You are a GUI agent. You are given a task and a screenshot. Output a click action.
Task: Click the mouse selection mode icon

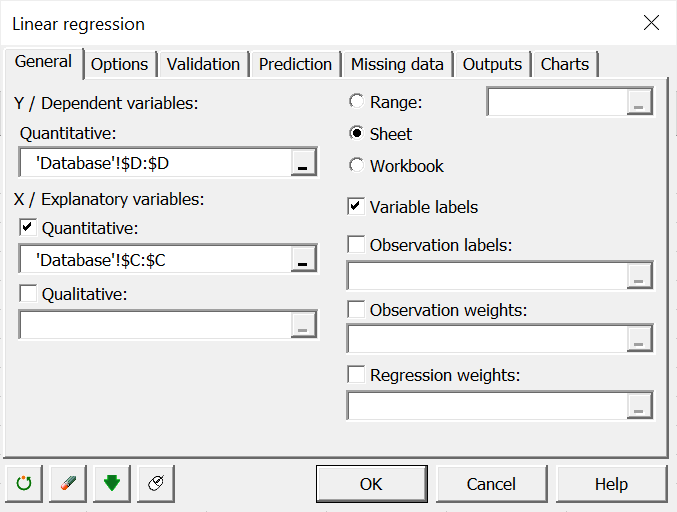tap(156, 484)
